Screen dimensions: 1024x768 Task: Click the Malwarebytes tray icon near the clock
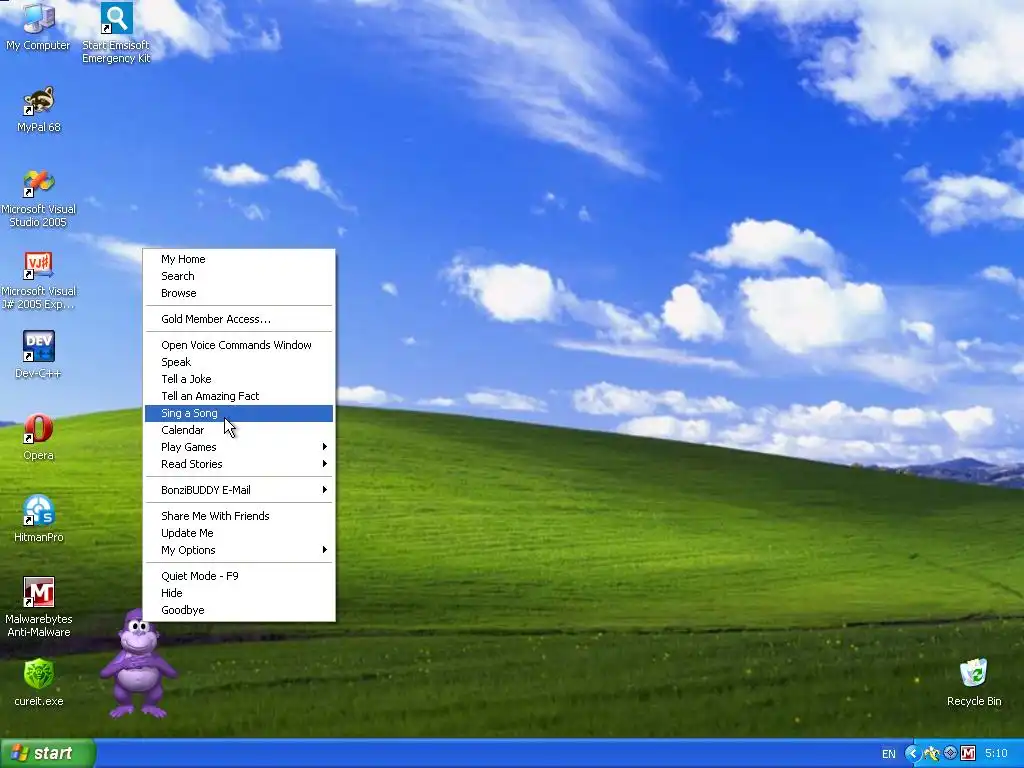pyautogui.click(x=968, y=754)
